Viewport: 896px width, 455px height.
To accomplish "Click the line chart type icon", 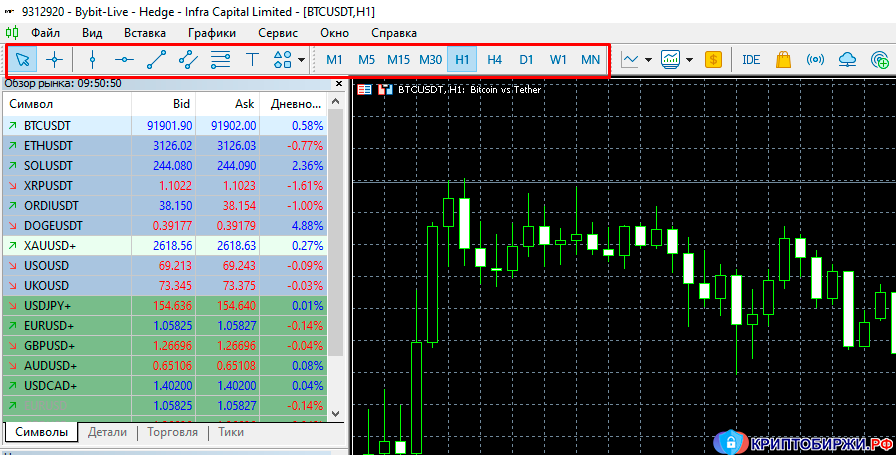I will 630,59.
